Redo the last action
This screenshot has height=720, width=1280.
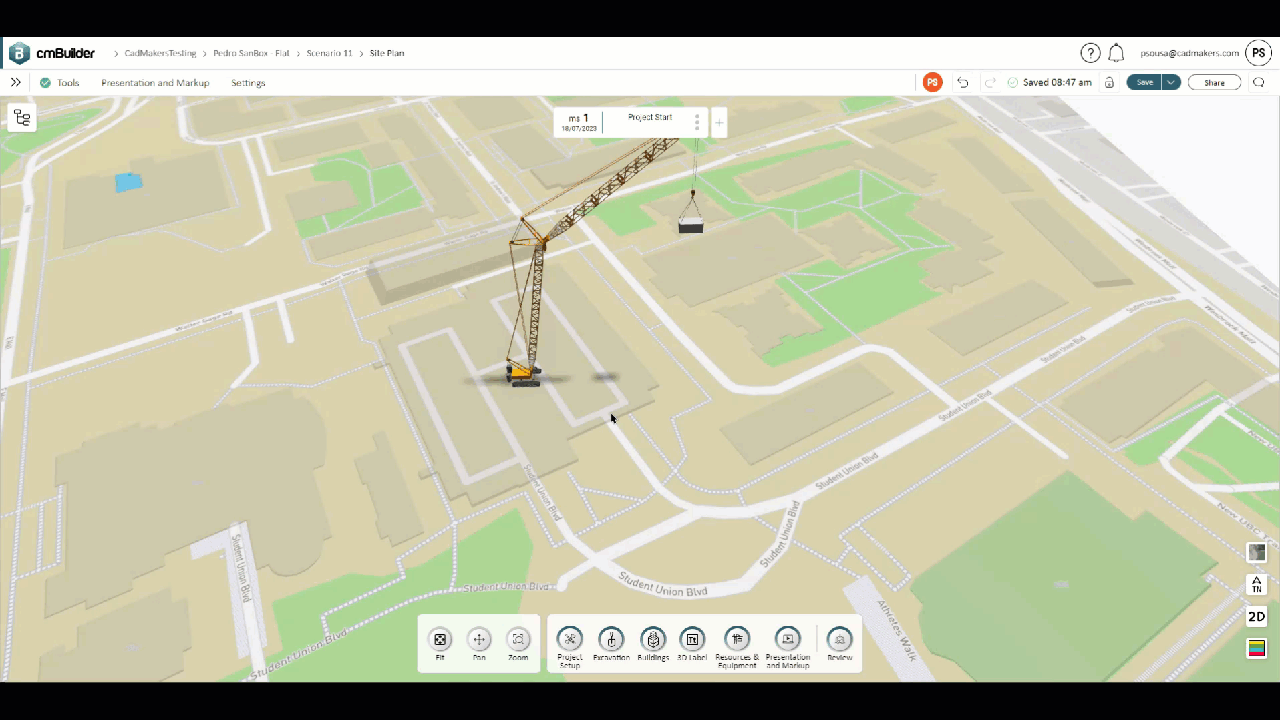tap(990, 82)
